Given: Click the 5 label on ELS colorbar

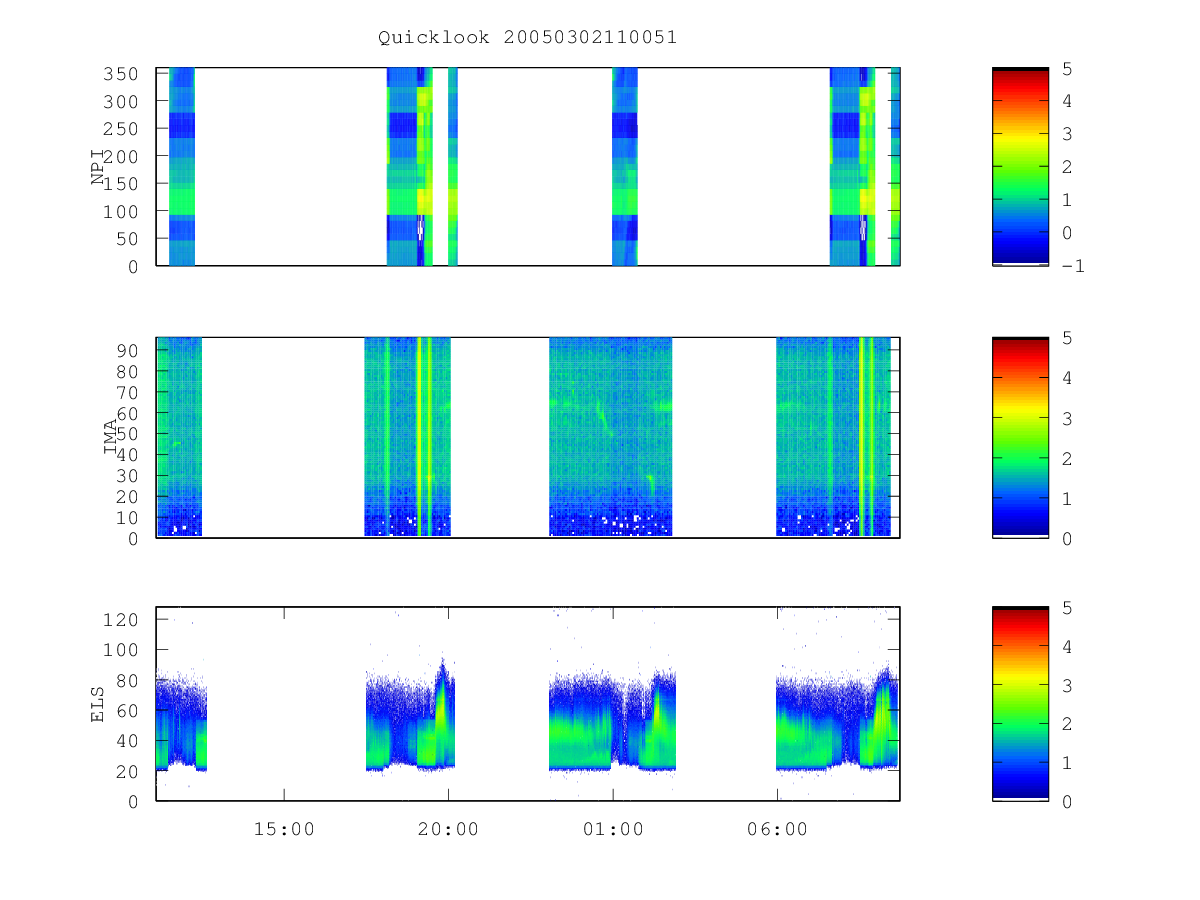Looking at the screenshot, I should pos(1069,607).
